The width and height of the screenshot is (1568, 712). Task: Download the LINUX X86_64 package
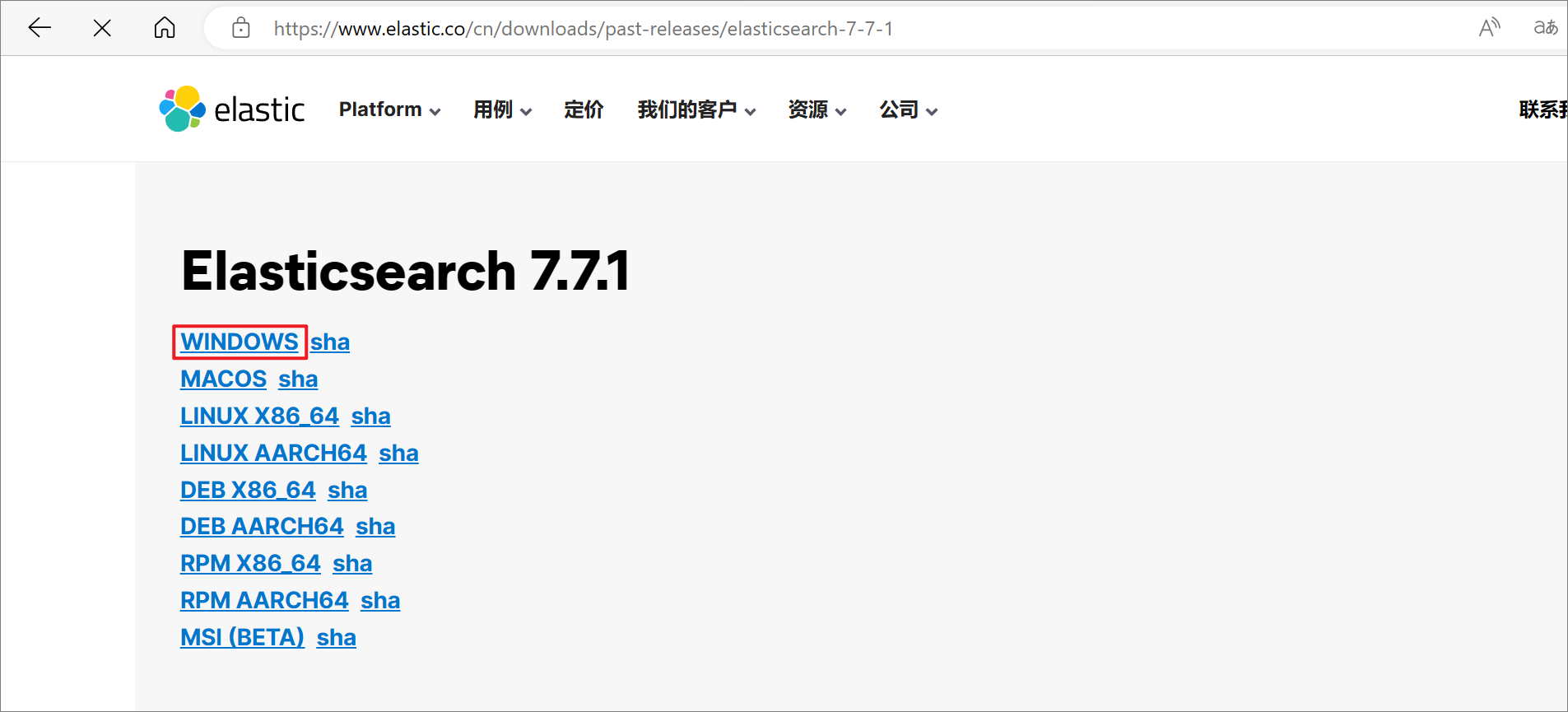click(259, 416)
